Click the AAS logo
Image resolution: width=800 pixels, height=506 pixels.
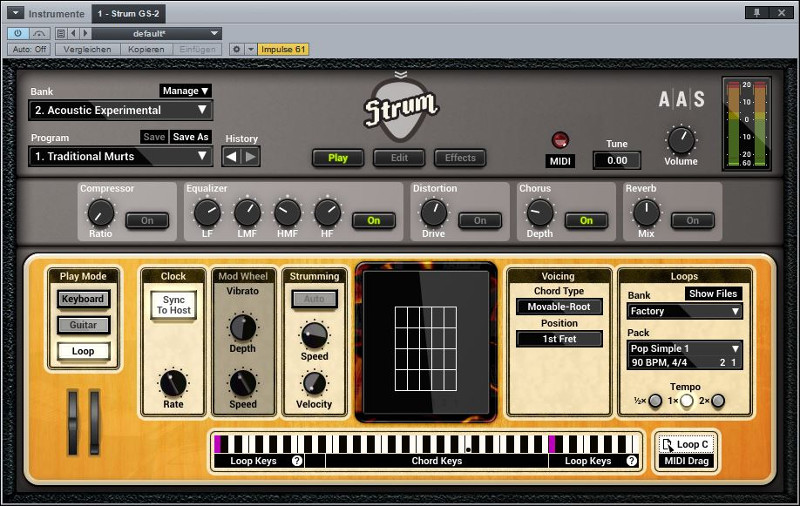coord(682,99)
